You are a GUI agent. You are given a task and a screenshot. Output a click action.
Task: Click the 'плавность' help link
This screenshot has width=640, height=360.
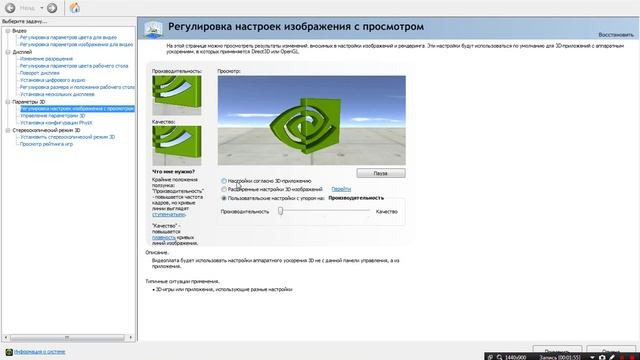click(x=164, y=238)
